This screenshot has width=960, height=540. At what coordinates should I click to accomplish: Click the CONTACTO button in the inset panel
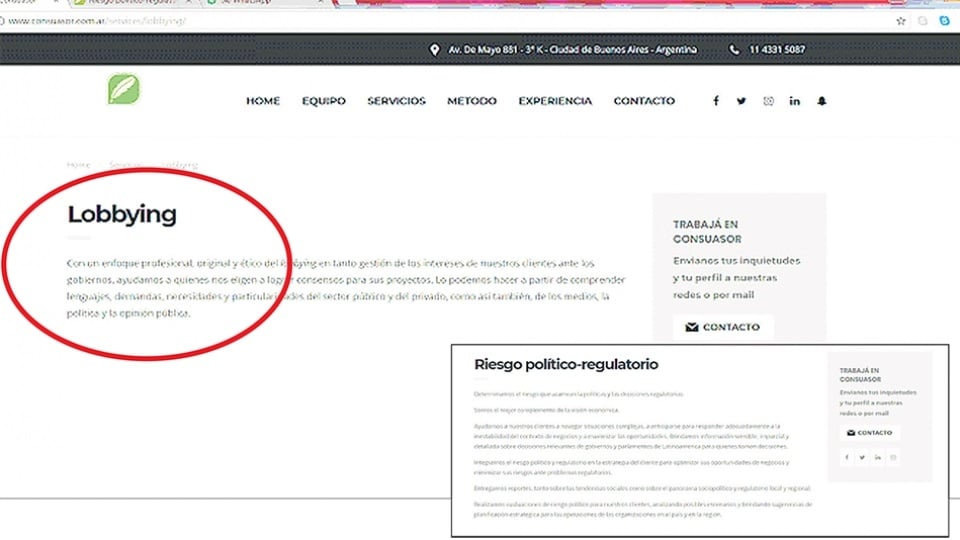869,433
